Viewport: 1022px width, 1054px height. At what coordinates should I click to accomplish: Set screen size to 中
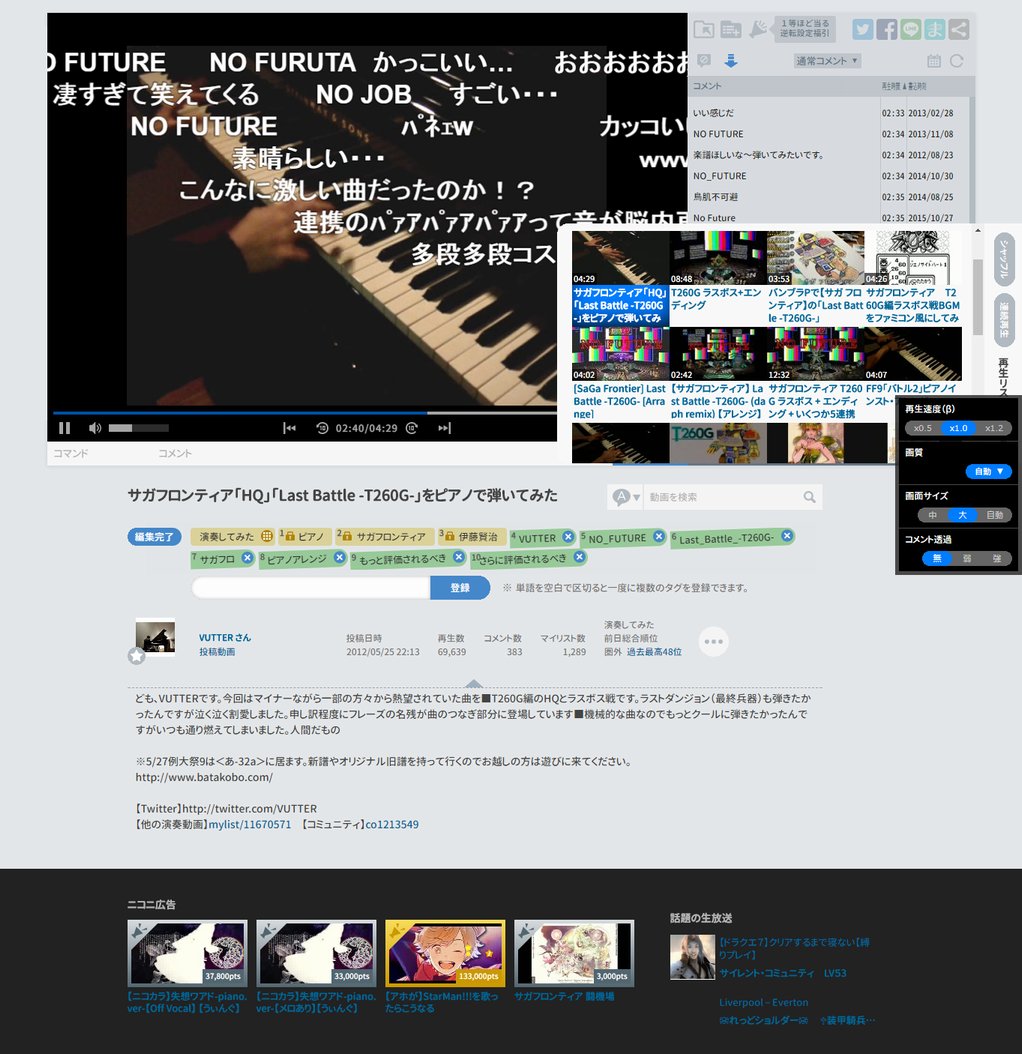(933, 515)
